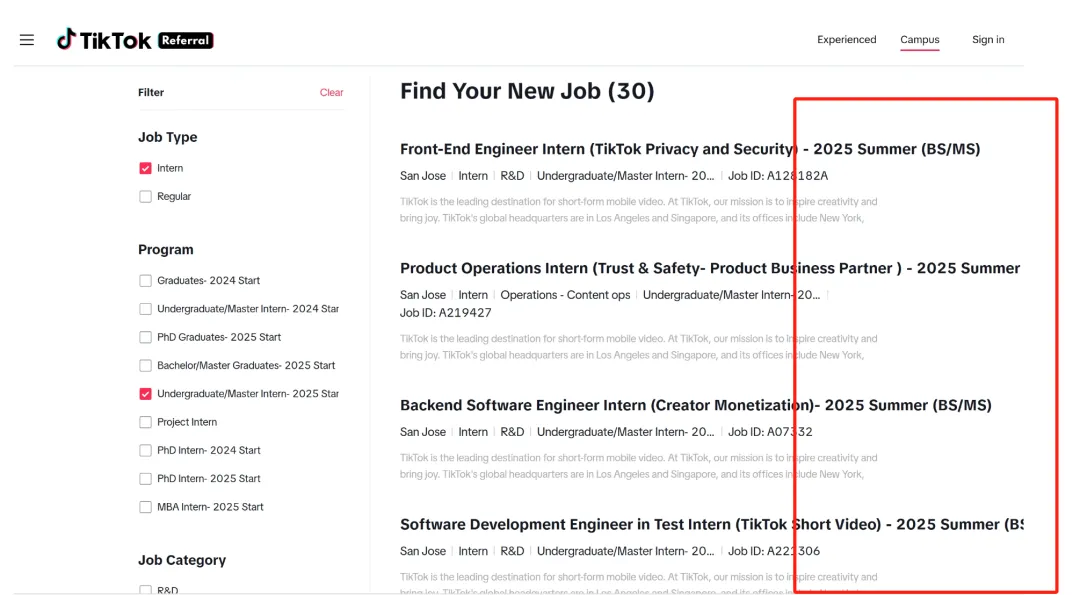Click Job ID: A219427 text

[446, 313]
